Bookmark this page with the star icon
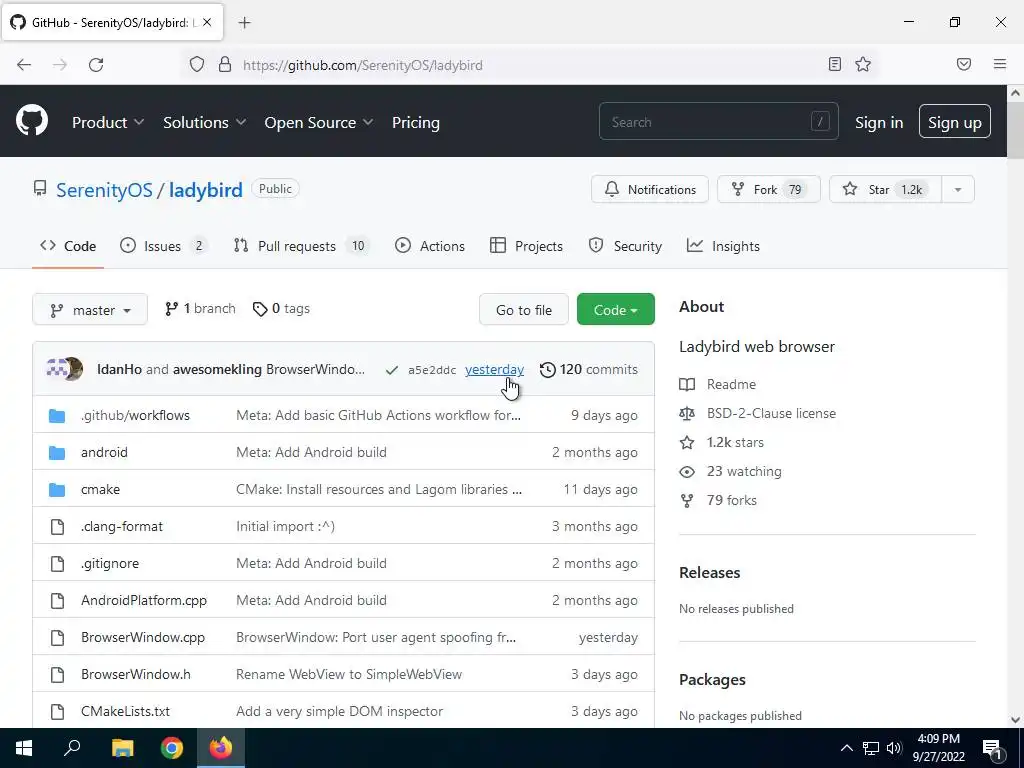The width and height of the screenshot is (1024, 768). tap(863, 64)
